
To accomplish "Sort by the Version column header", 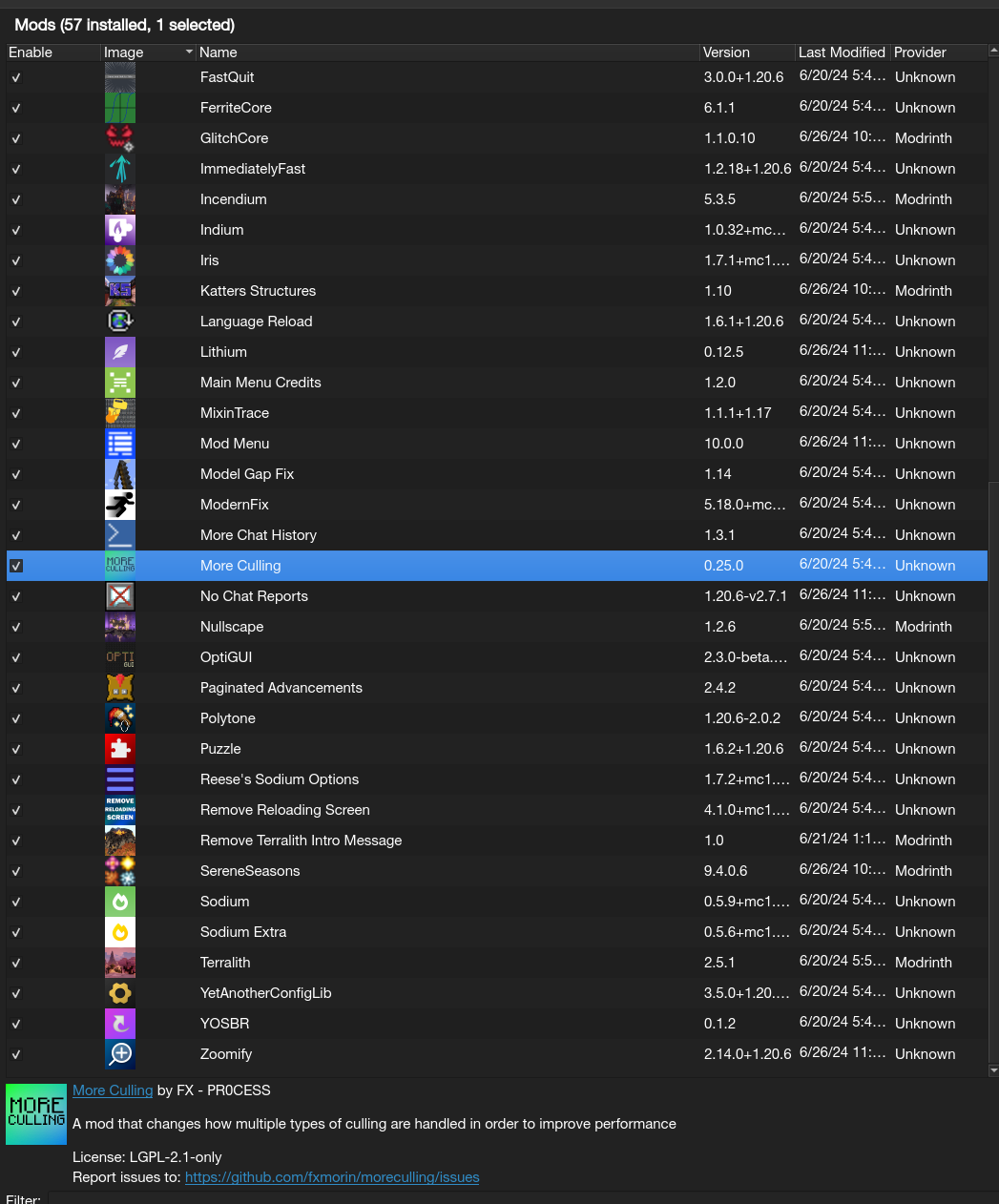I will click(x=747, y=52).
